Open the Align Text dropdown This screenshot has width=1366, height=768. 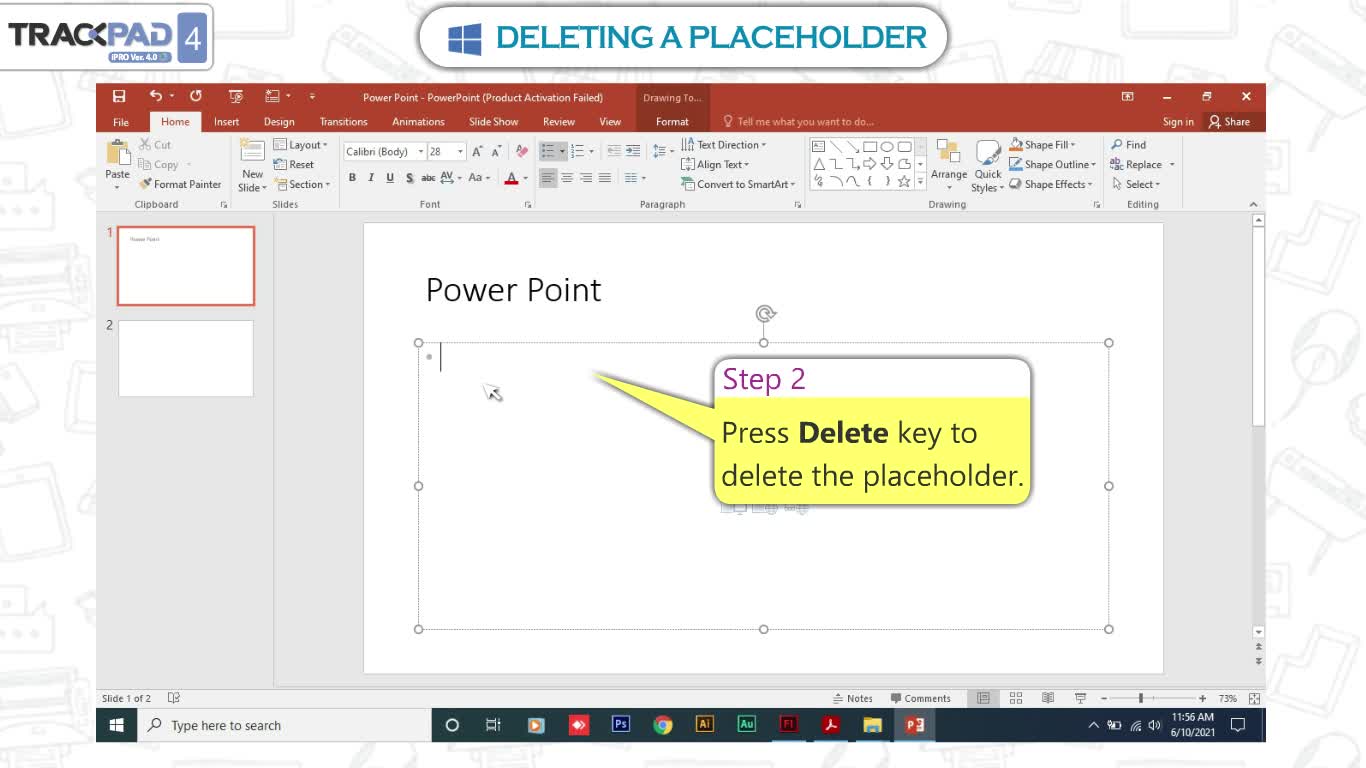pos(715,165)
